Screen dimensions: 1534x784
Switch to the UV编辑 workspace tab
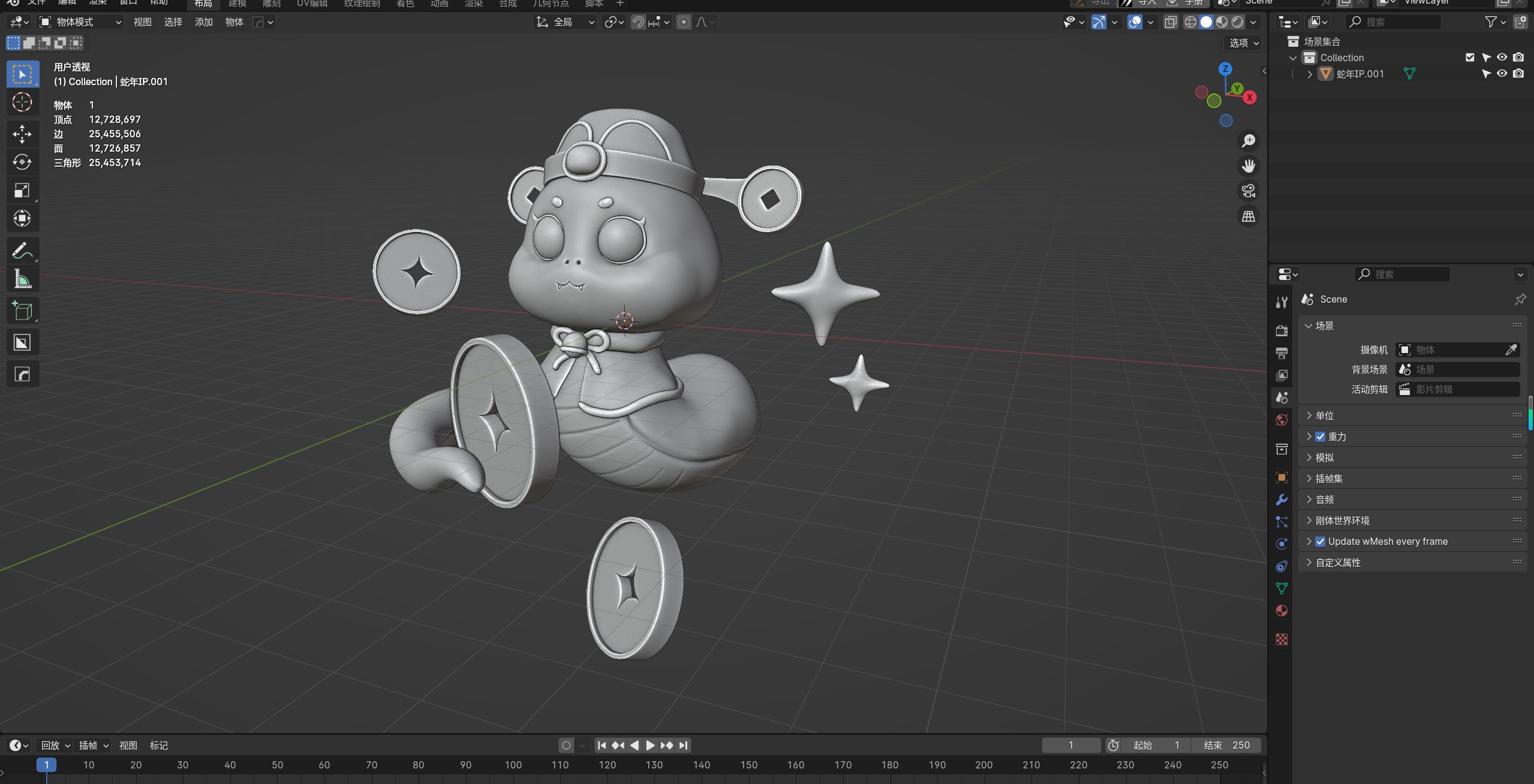click(312, 4)
